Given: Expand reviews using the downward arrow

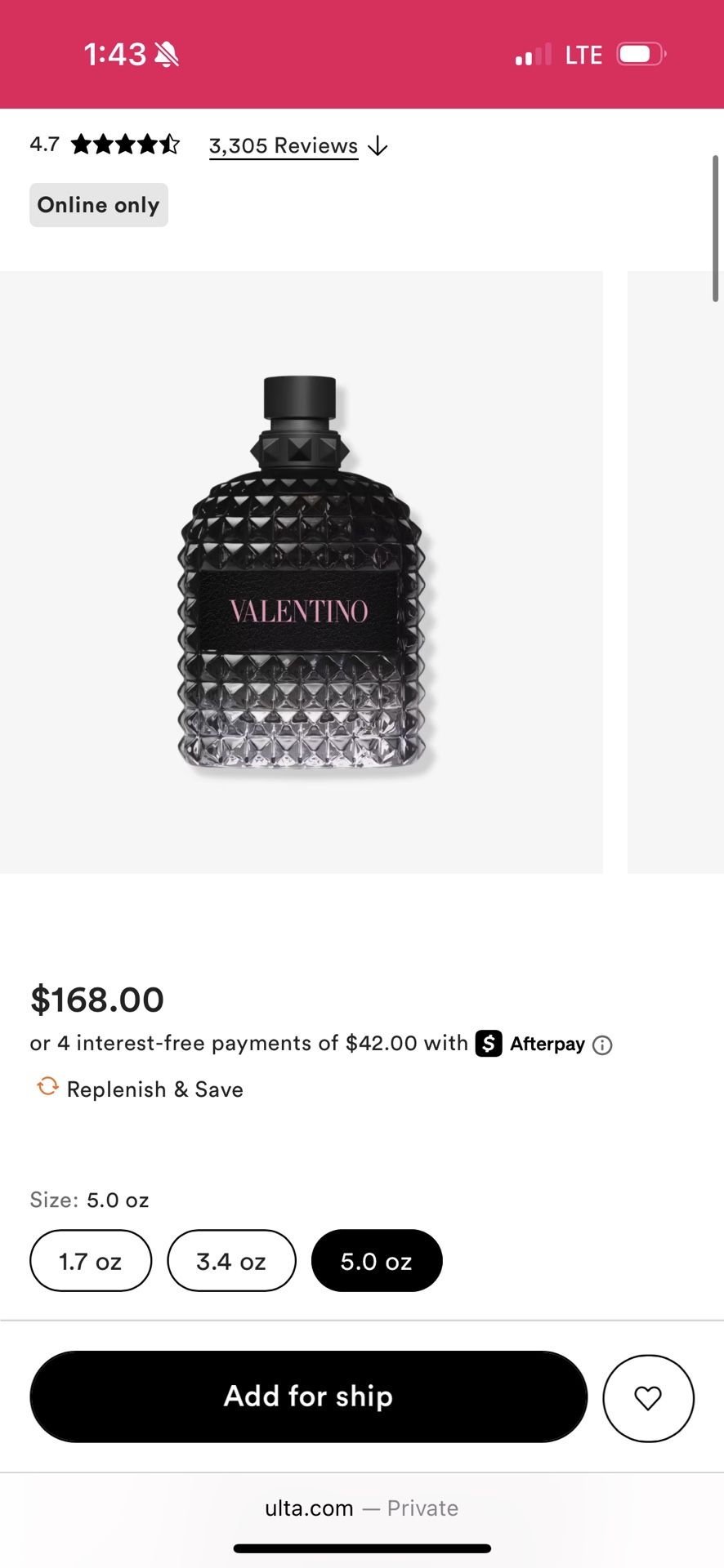Looking at the screenshot, I should pos(378,146).
